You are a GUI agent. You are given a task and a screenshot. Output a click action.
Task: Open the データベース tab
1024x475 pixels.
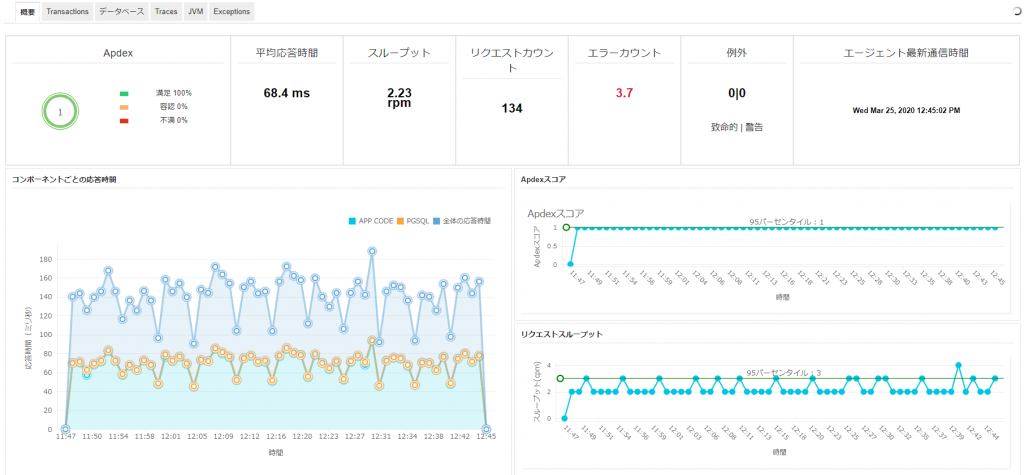121,12
